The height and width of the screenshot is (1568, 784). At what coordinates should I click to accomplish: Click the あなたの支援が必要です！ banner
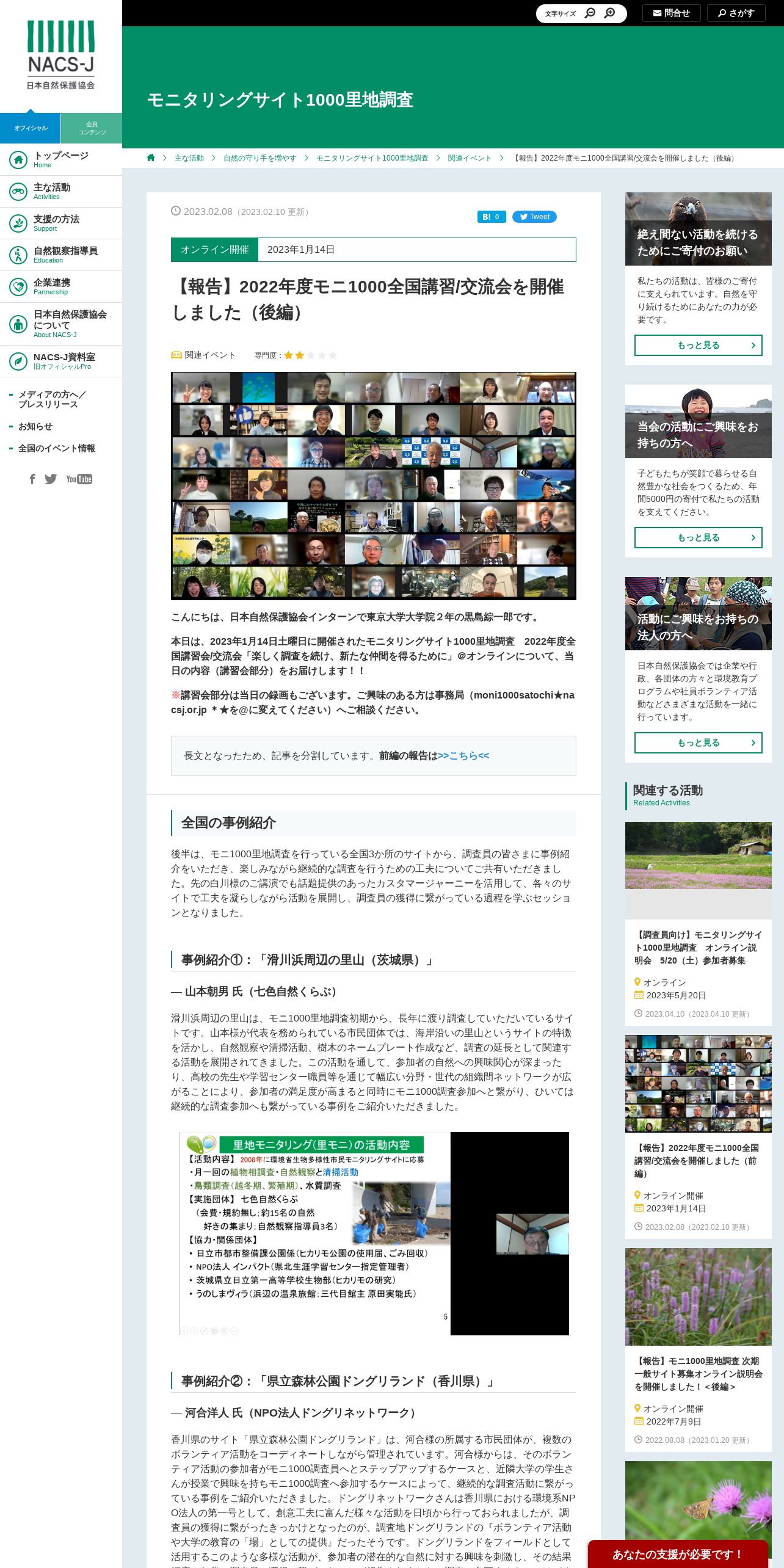coord(678,1554)
